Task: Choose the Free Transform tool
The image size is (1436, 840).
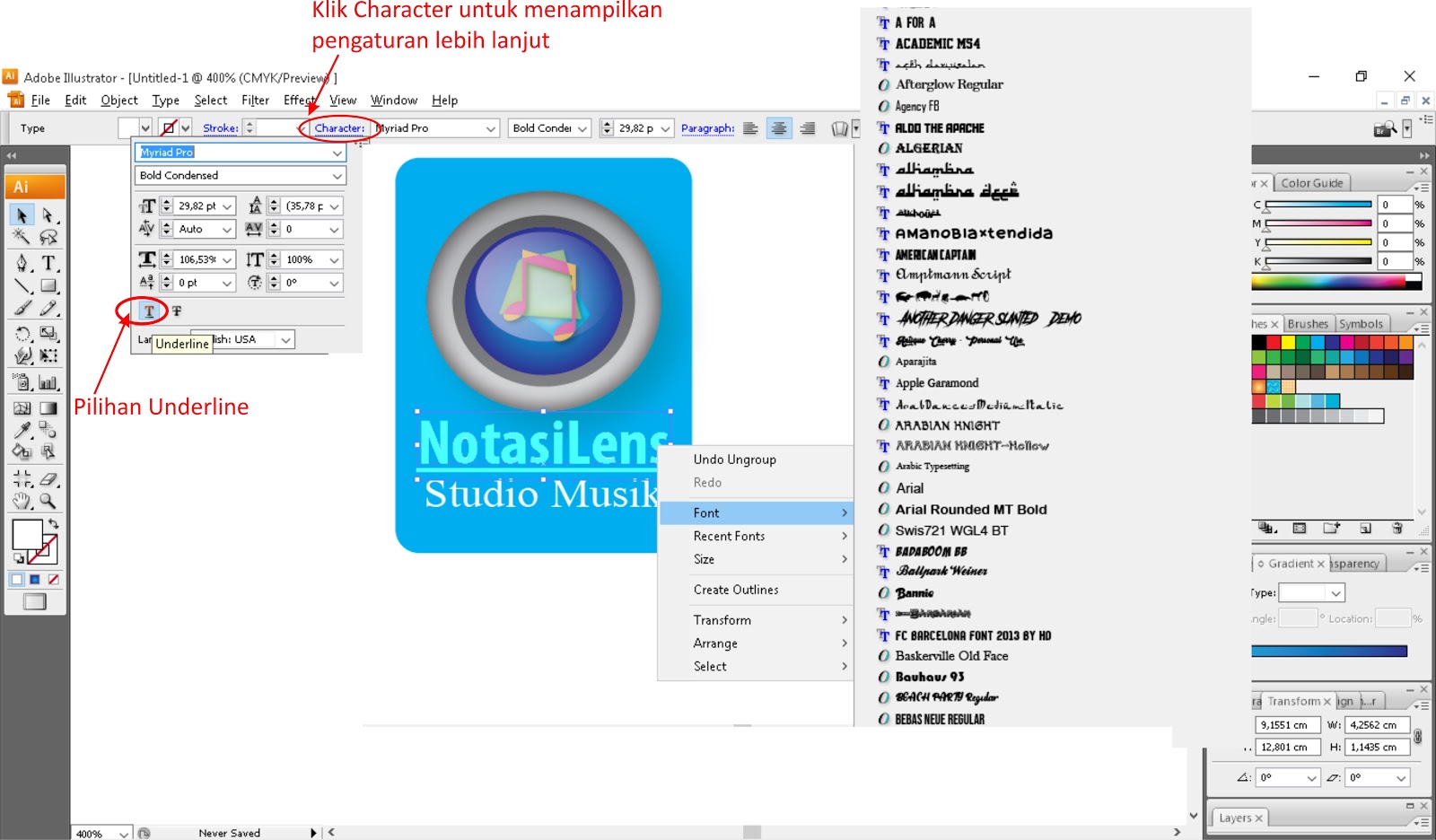Action: coord(48,355)
